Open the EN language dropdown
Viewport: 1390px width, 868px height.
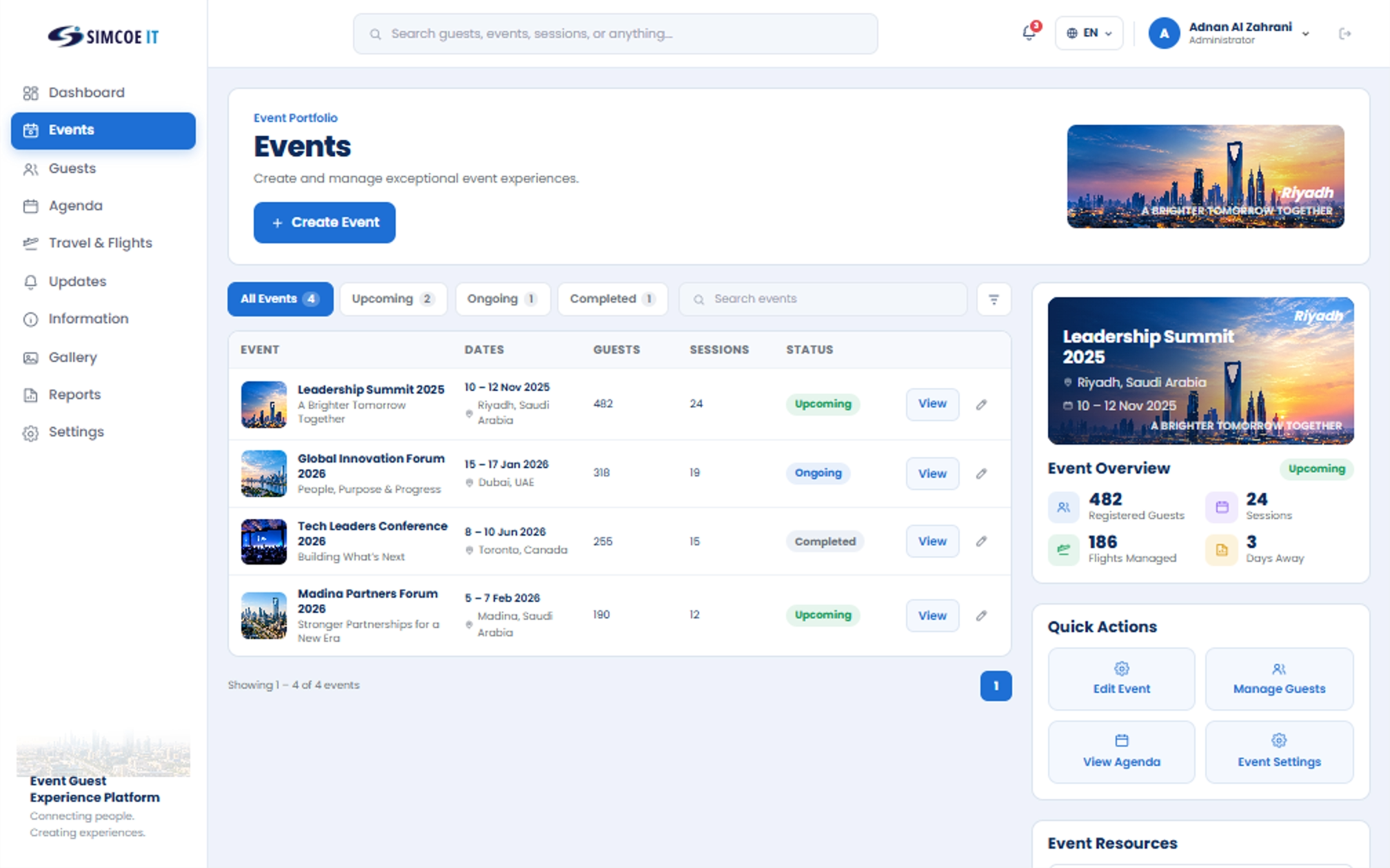tap(1089, 33)
